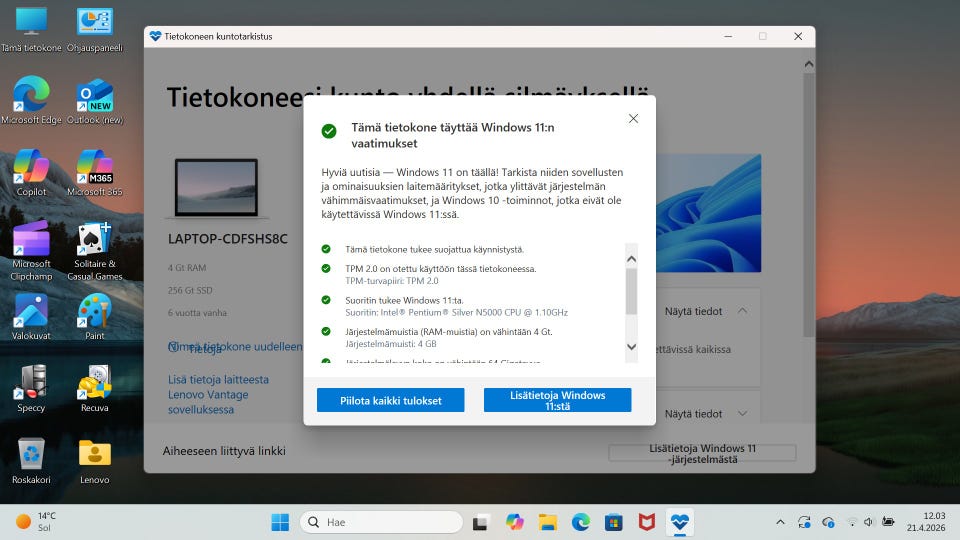Open Outlook (new) desktop shortcut
This screenshot has width=960, height=540.
coord(95,100)
